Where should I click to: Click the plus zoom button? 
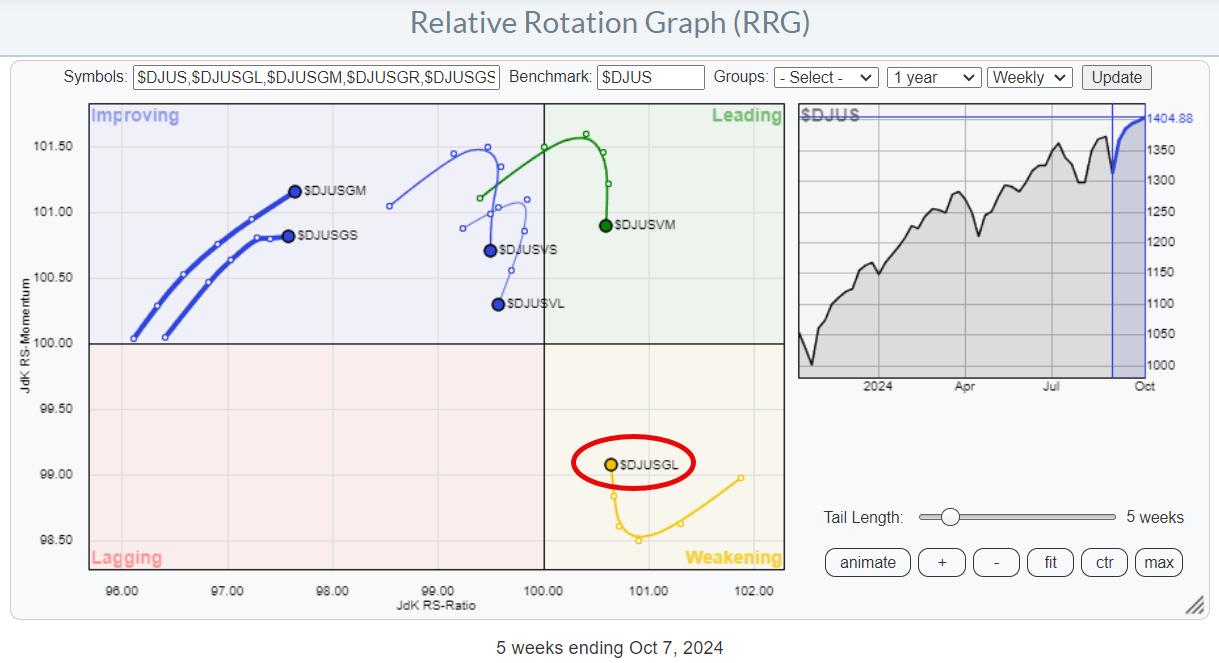pyautogui.click(x=942, y=562)
